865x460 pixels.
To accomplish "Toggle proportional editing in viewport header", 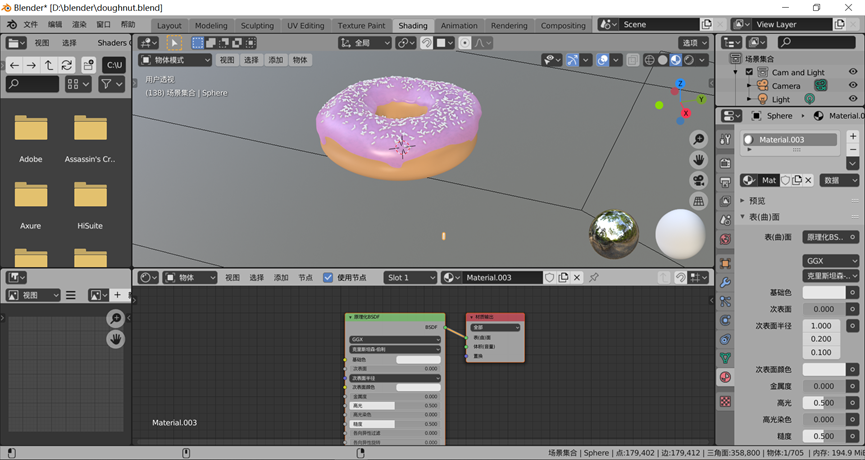I will pyautogui.click(x=464, y=42).
